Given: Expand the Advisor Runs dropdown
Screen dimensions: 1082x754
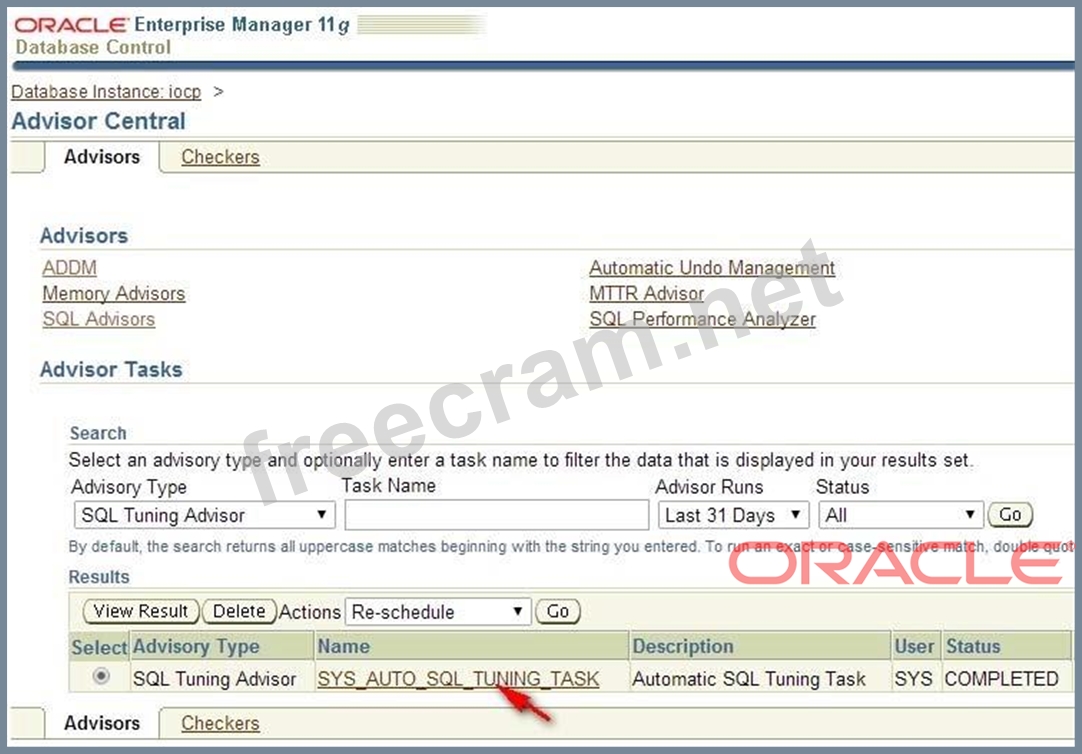Looking at the screenshot, I should click(733, 515).
